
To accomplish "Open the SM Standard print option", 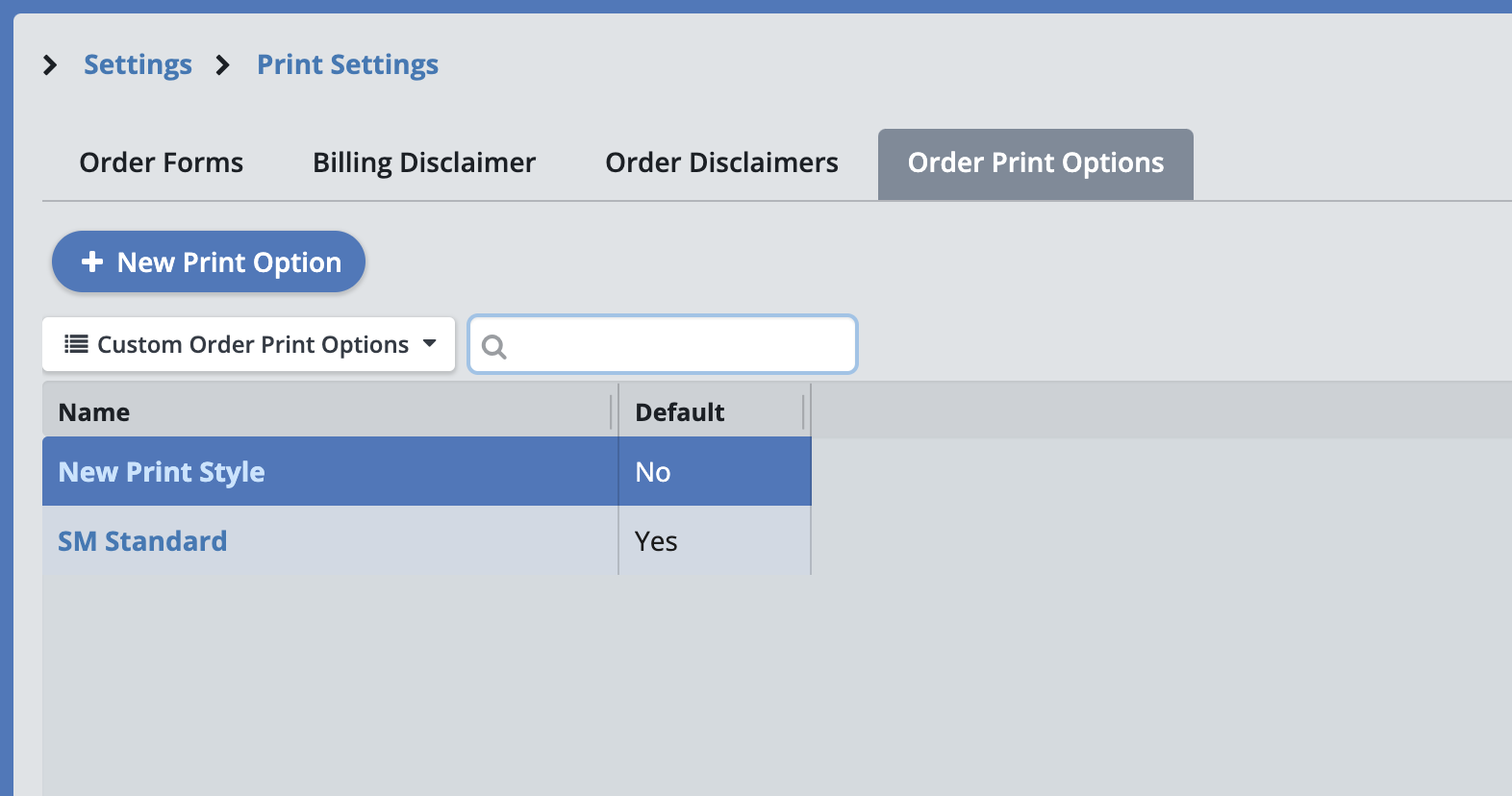I will click(x=142, y=541).
